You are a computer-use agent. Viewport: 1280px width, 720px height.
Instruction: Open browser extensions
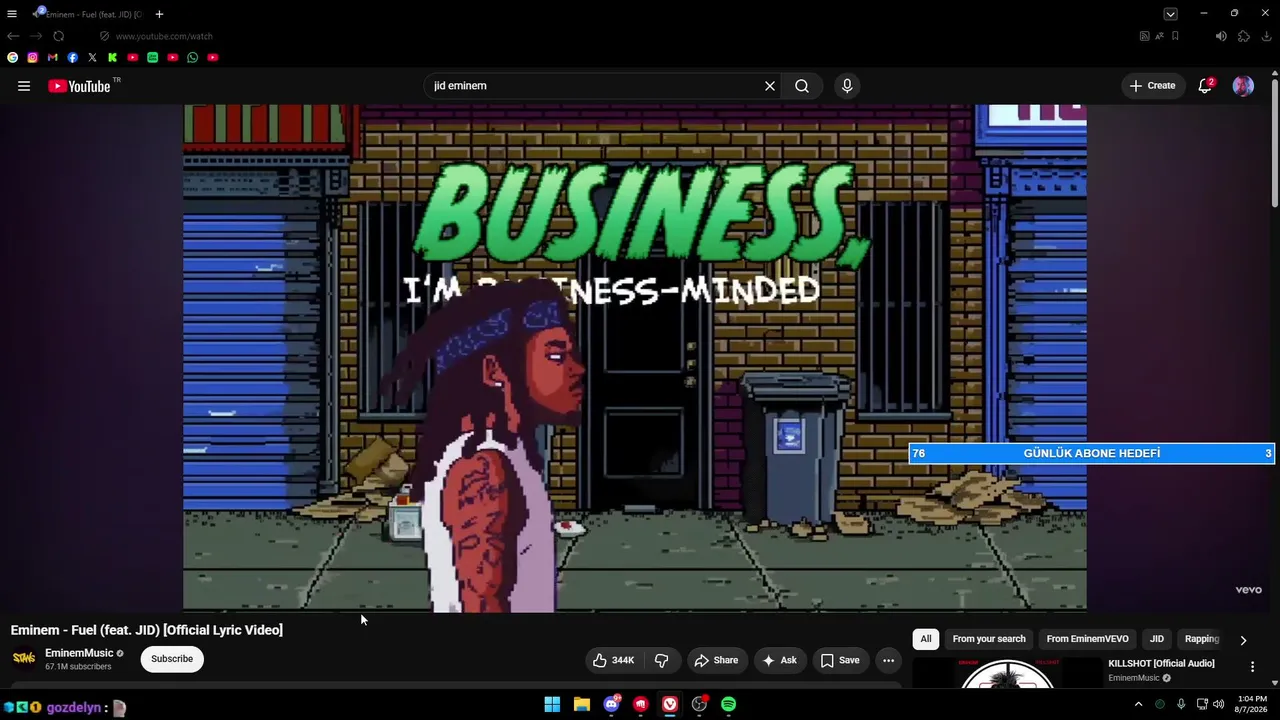(1244, 36)
